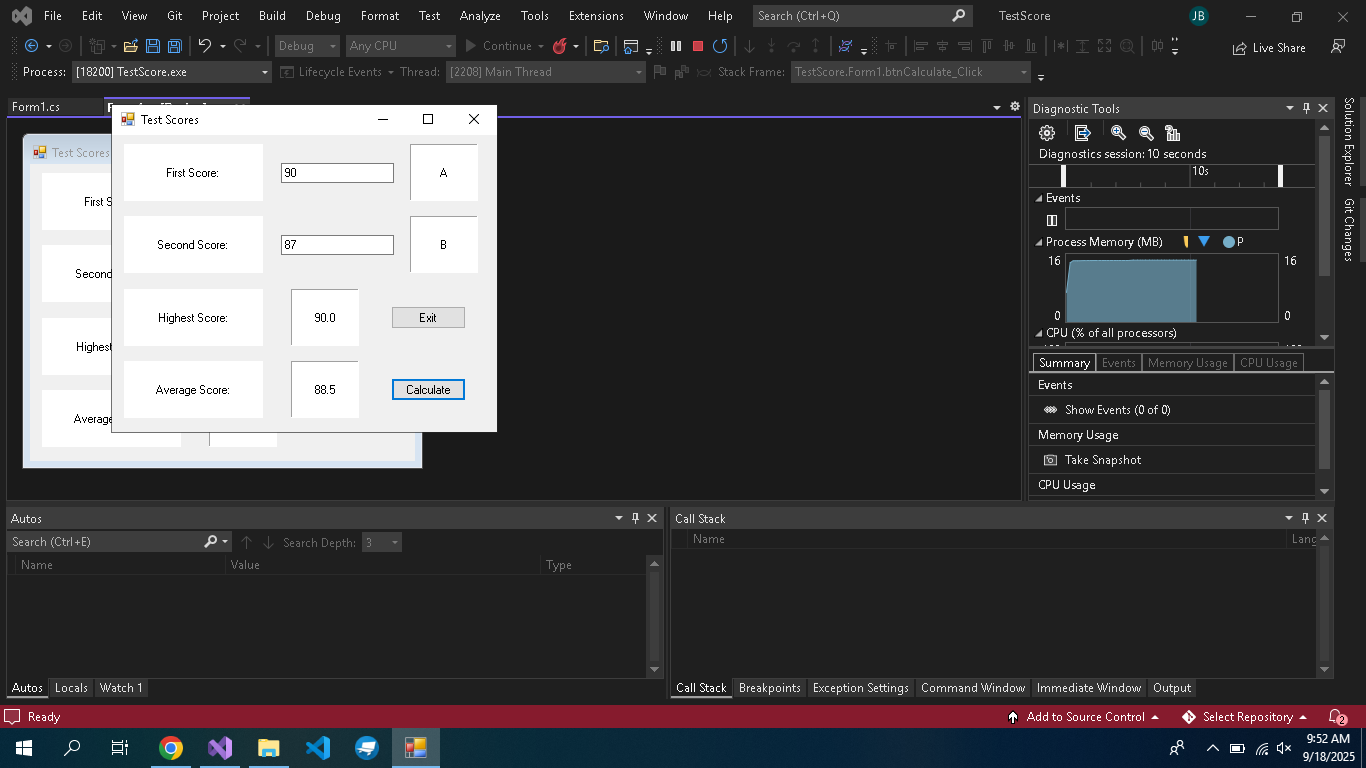Open the Stack Frame dropdown

click(1023, 72)
